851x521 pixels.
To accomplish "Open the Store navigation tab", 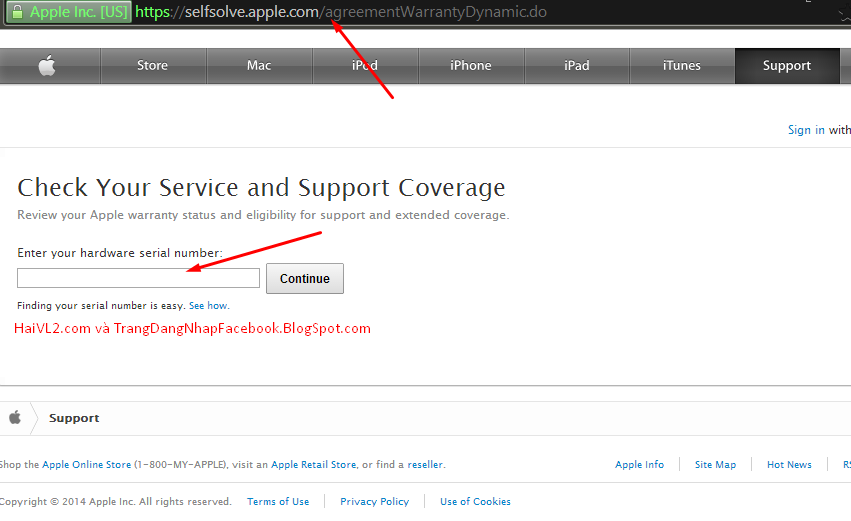I will tap(153, 66).
